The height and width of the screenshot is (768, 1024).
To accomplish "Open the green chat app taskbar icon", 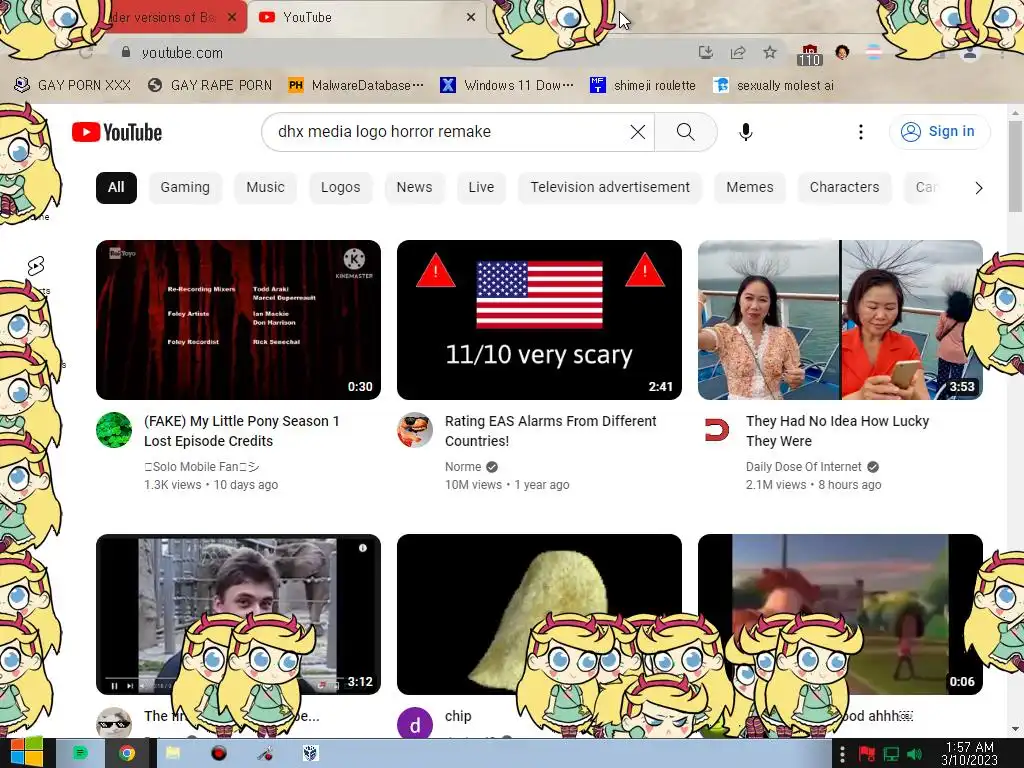I will pos(80,754).
